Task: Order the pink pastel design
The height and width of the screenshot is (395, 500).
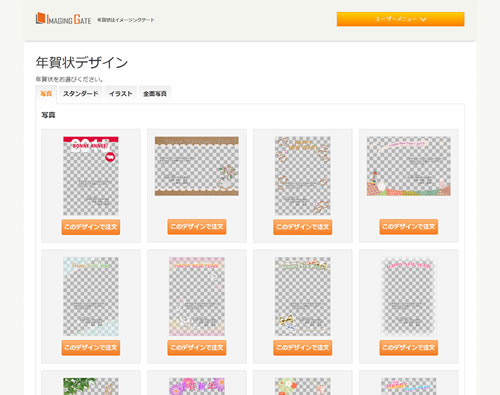Action: (197, 348)
